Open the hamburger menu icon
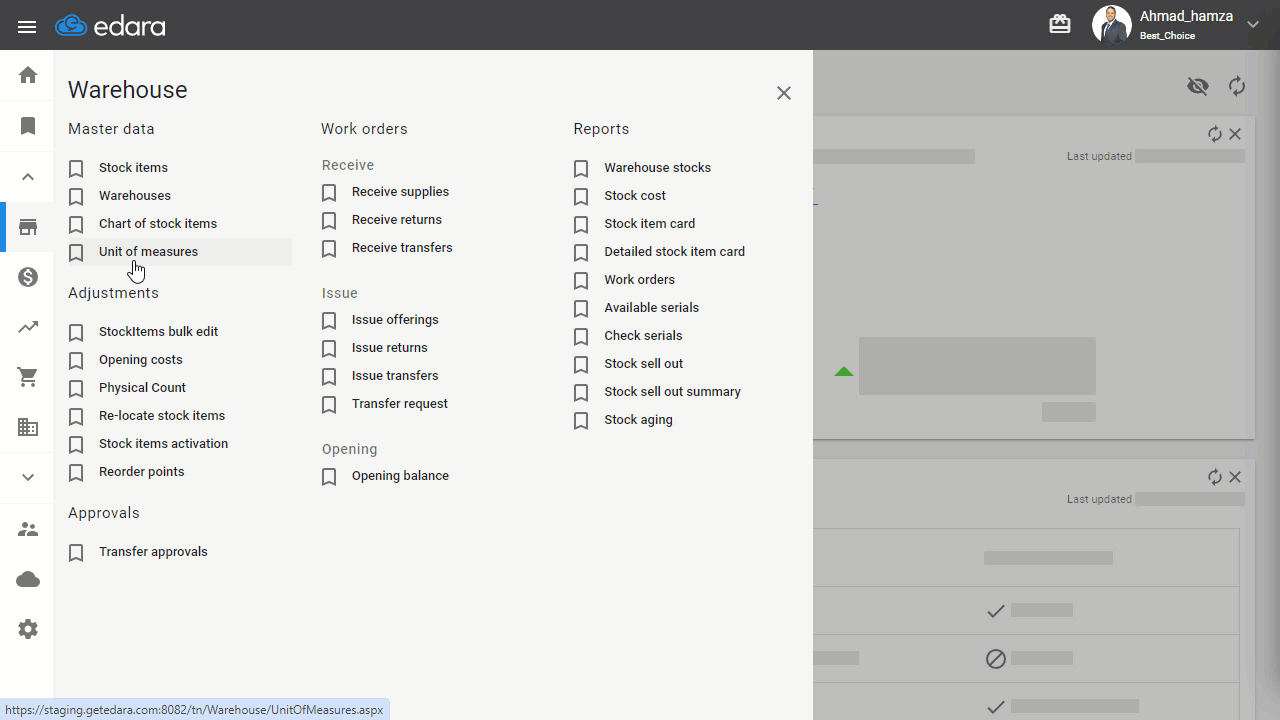Screen dimensions: 1280x720 coord(27,27)
